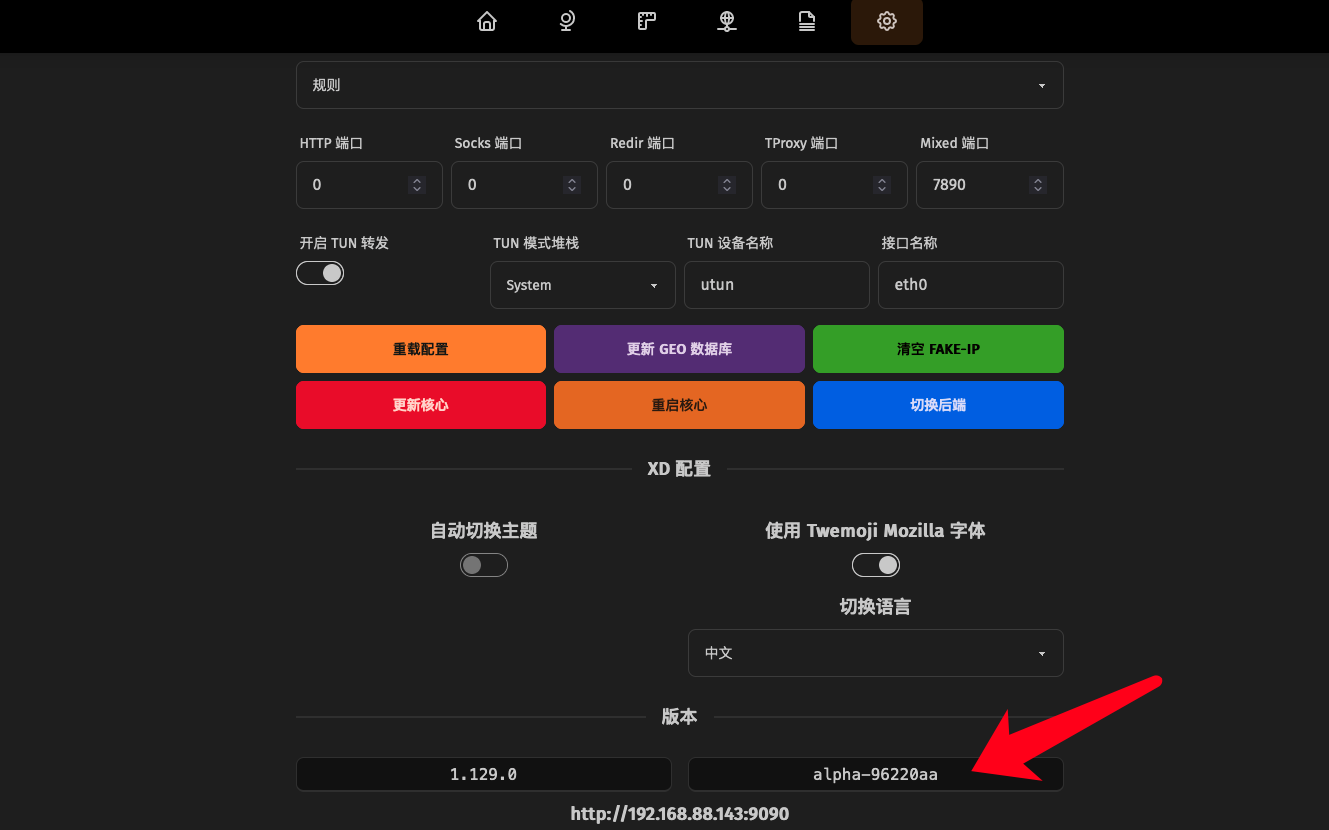The image size is (1329, 830).
Task: Expand the TUN 模式堆栈 System dropdown
Action: click(x=583, y=285)
